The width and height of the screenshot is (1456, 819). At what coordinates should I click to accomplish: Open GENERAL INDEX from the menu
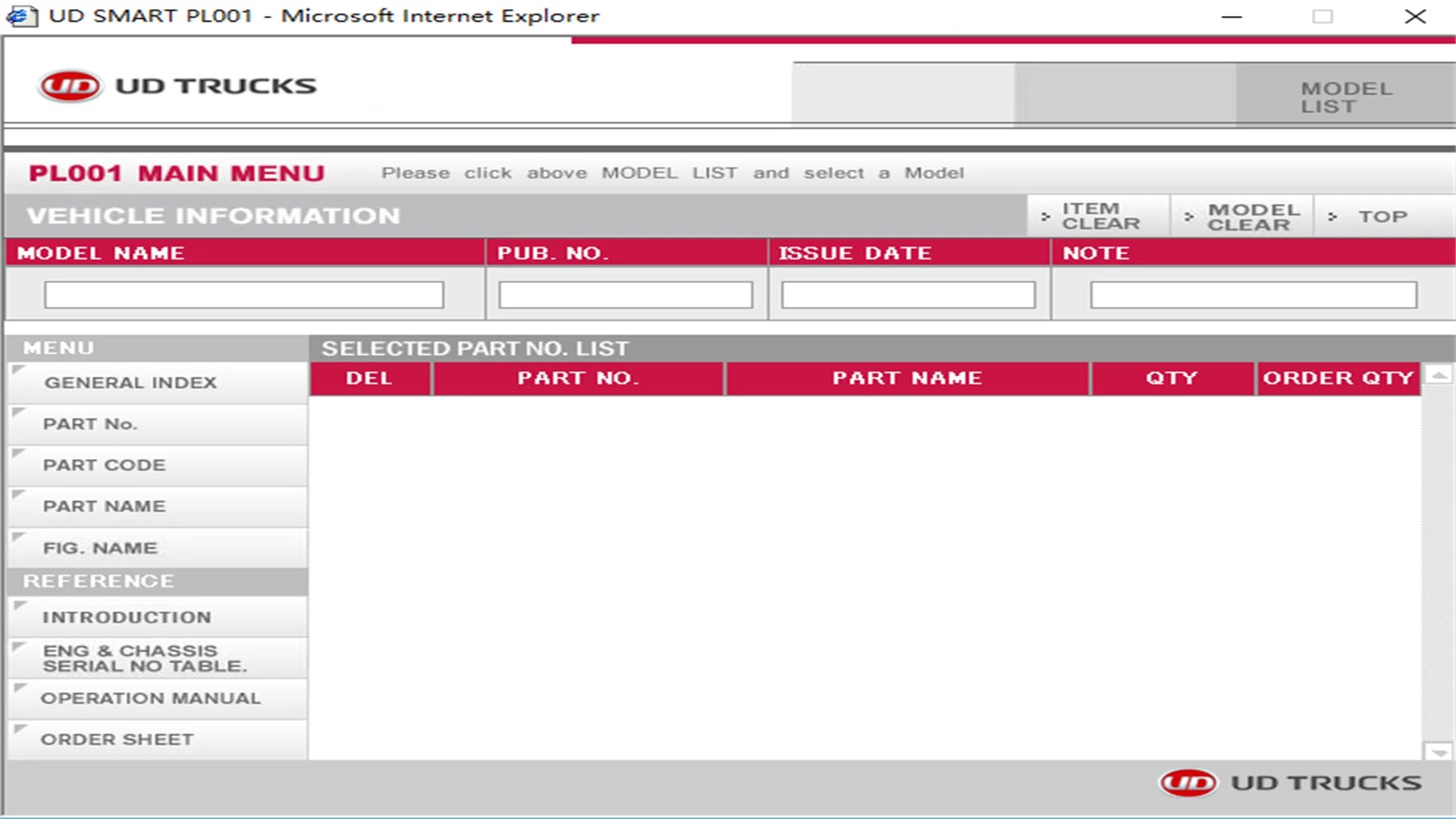click(x=158, y=383)
